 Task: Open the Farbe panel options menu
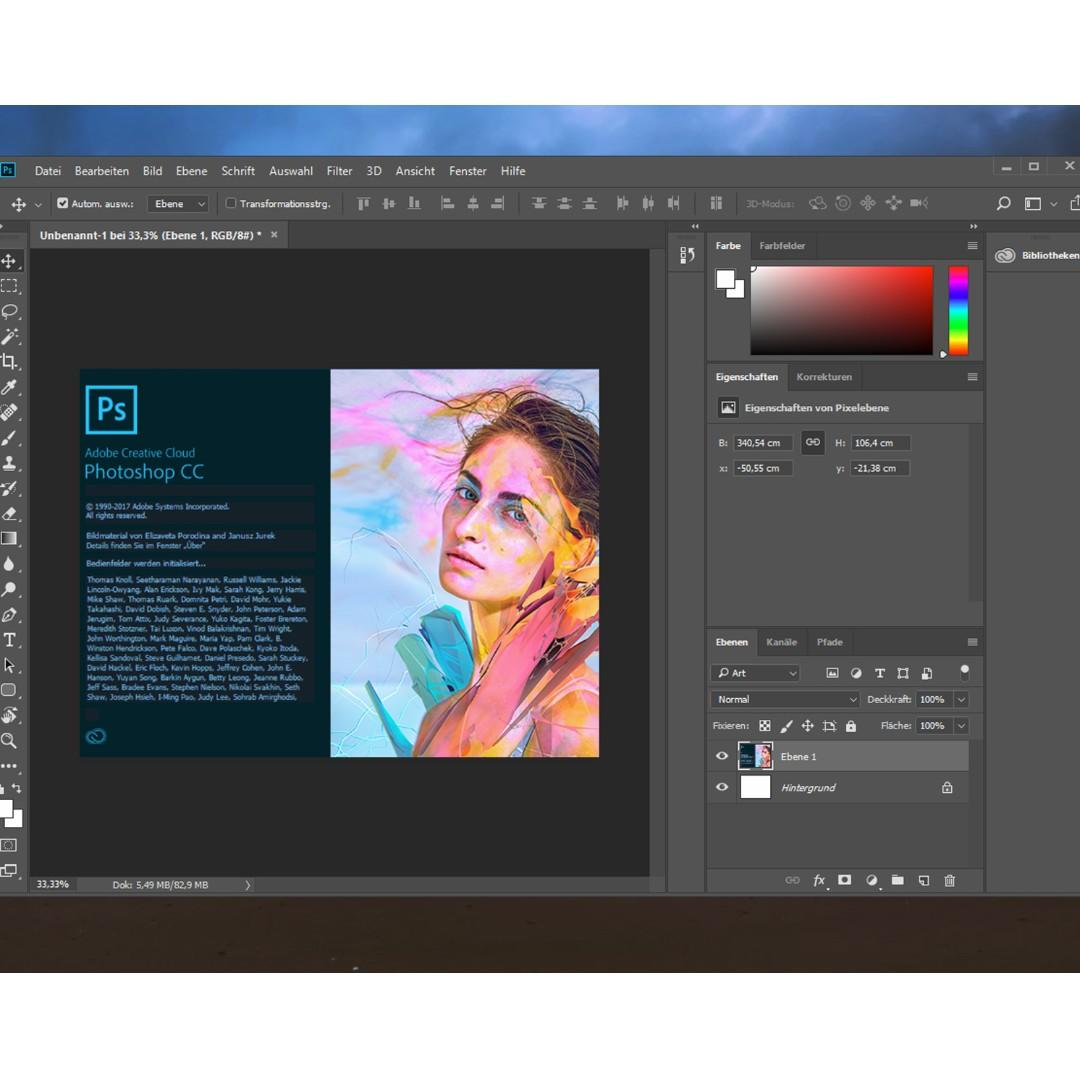[973, 246]
